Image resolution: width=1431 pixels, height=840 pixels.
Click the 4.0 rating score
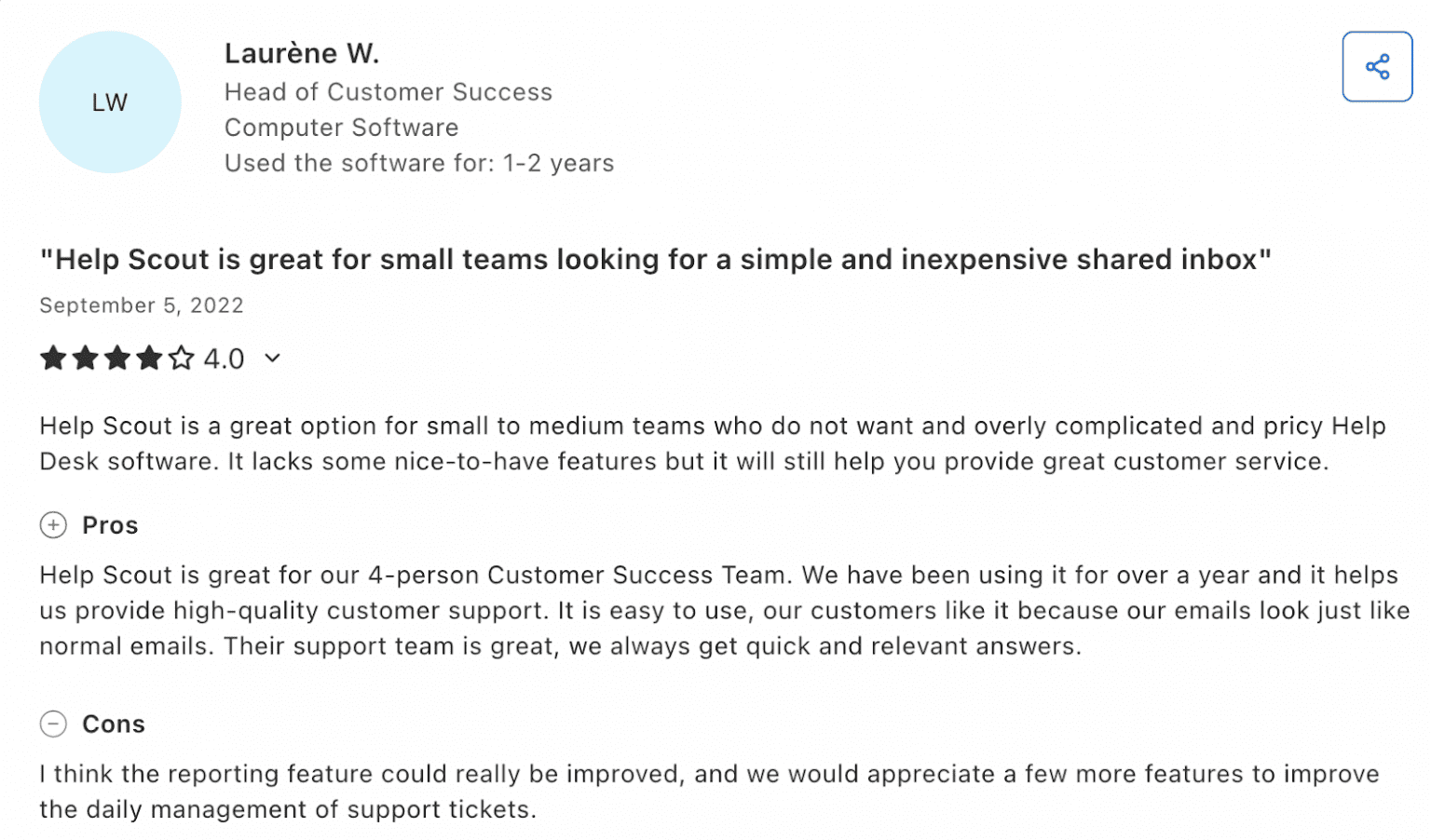point(224,359)
